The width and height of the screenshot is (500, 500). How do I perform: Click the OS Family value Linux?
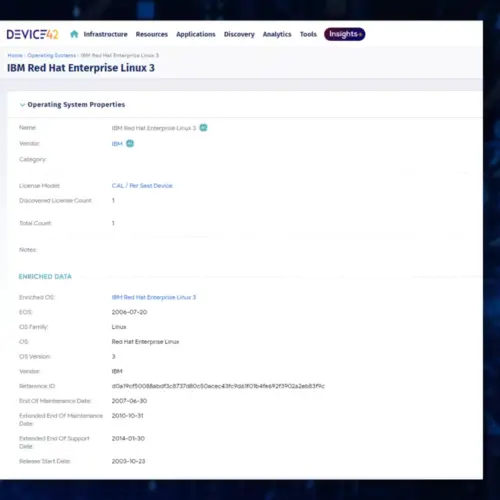[x=119, y=327]
